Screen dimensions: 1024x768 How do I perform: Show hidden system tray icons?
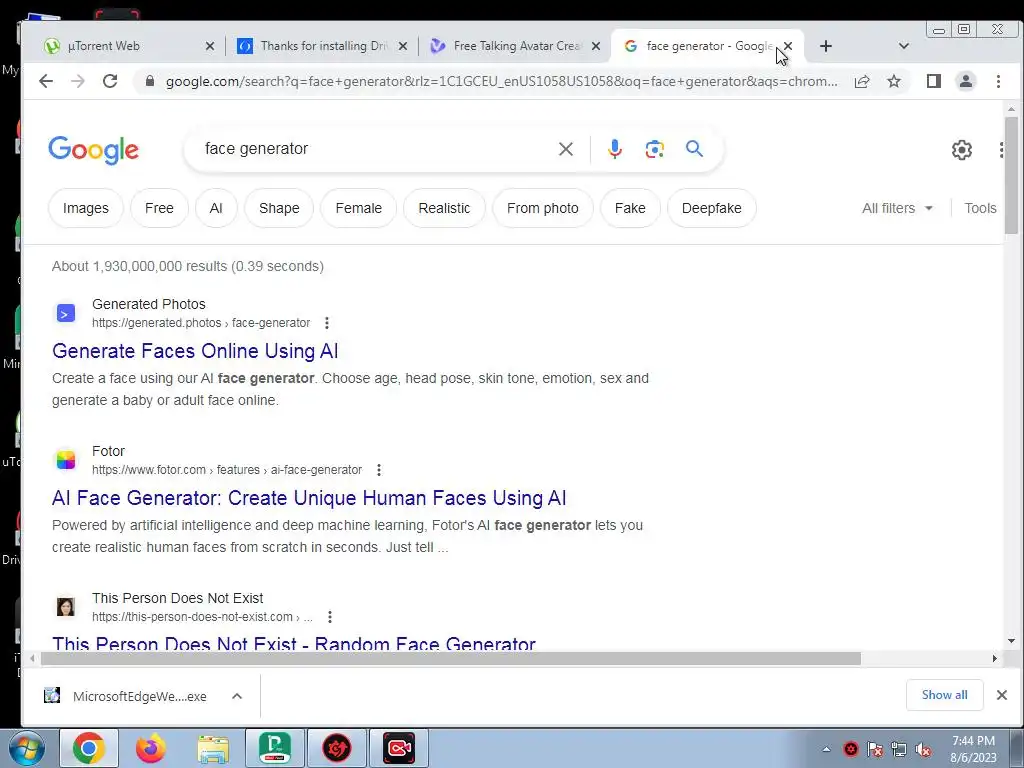tap(826, 749)
